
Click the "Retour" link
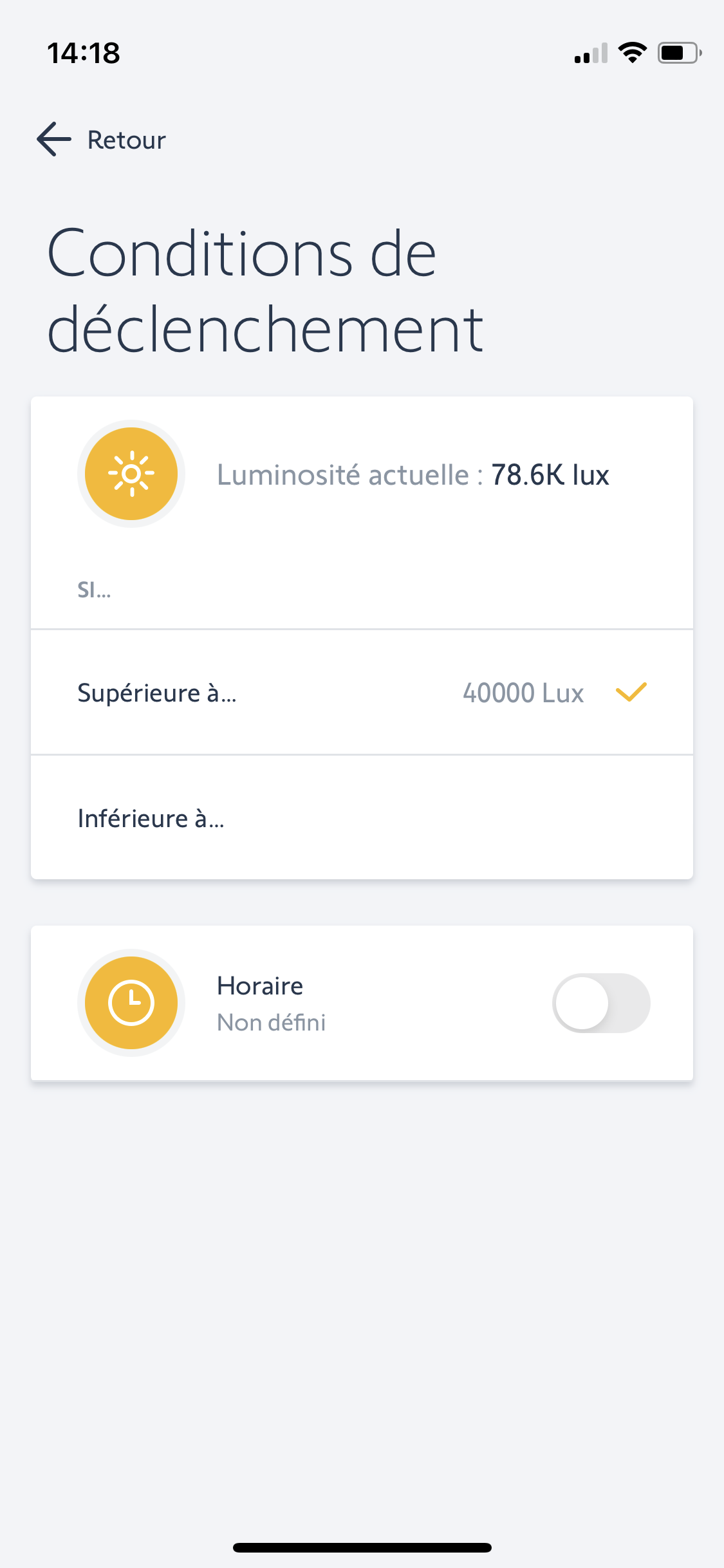(126, 140)
